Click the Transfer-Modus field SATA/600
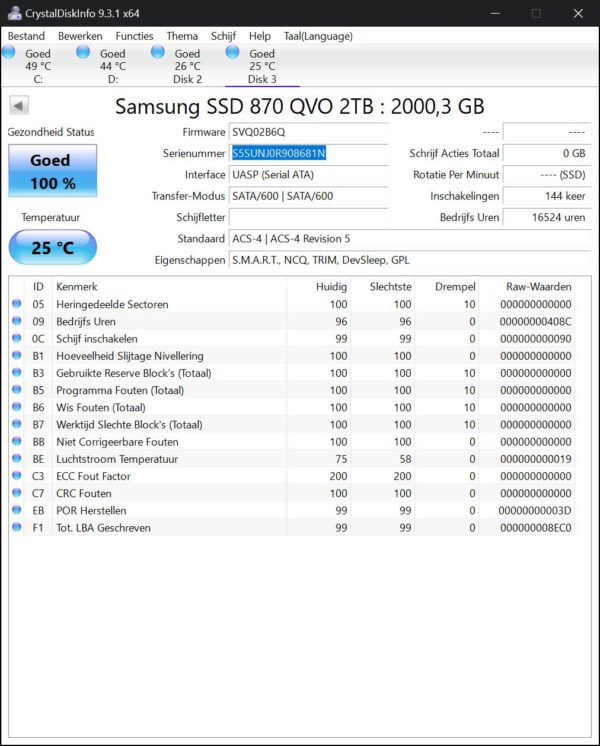 tap(308, 196)
